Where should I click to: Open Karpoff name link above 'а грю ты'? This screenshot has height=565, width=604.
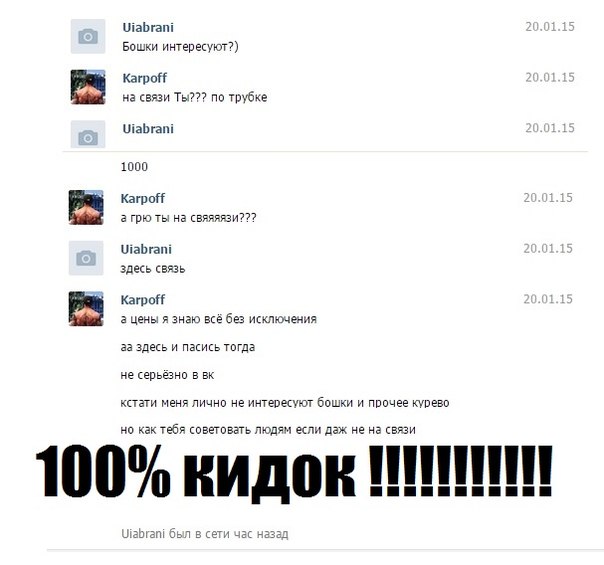(143, 199)
